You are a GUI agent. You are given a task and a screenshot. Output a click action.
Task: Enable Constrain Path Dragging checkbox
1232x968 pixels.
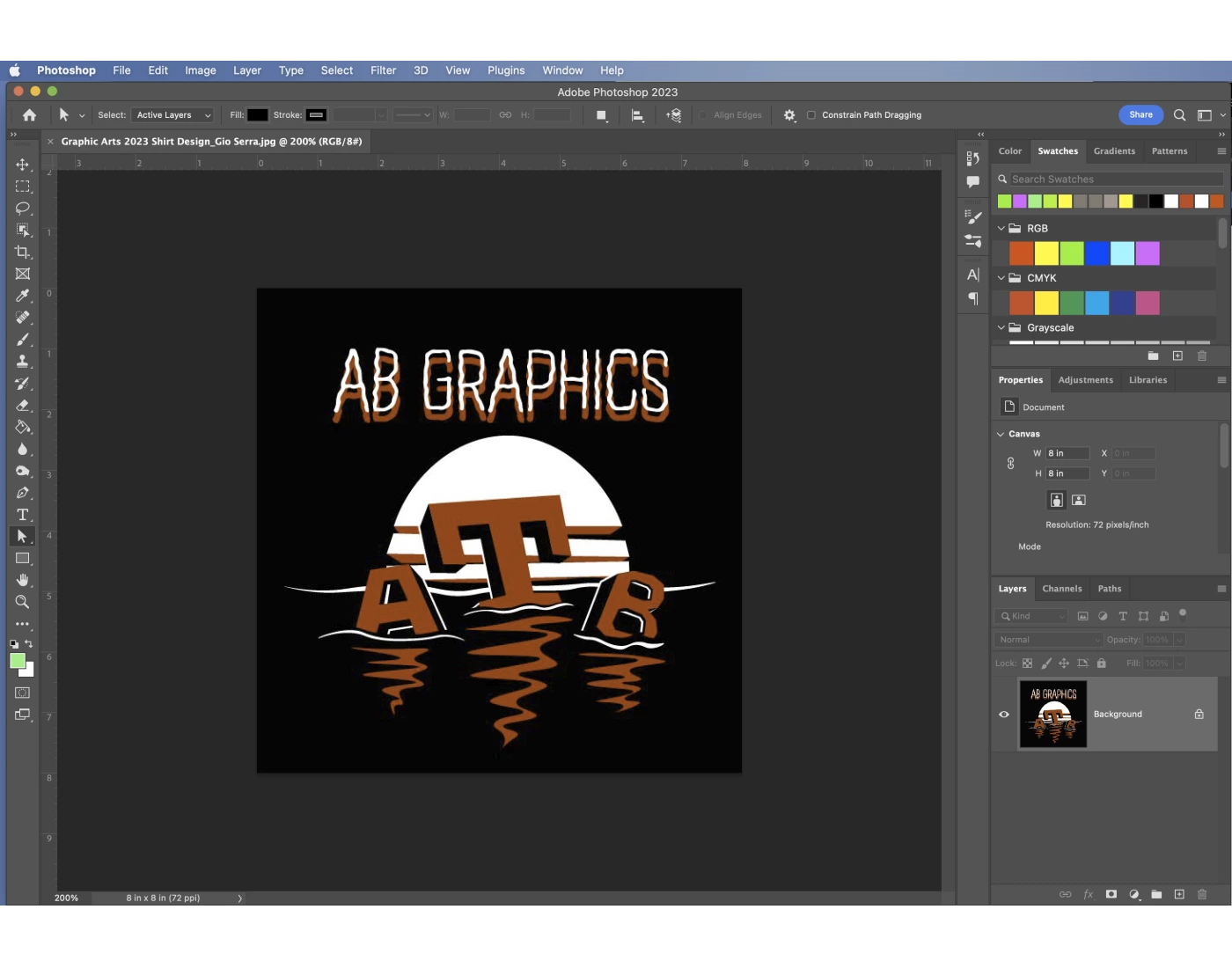click(811, 115)
